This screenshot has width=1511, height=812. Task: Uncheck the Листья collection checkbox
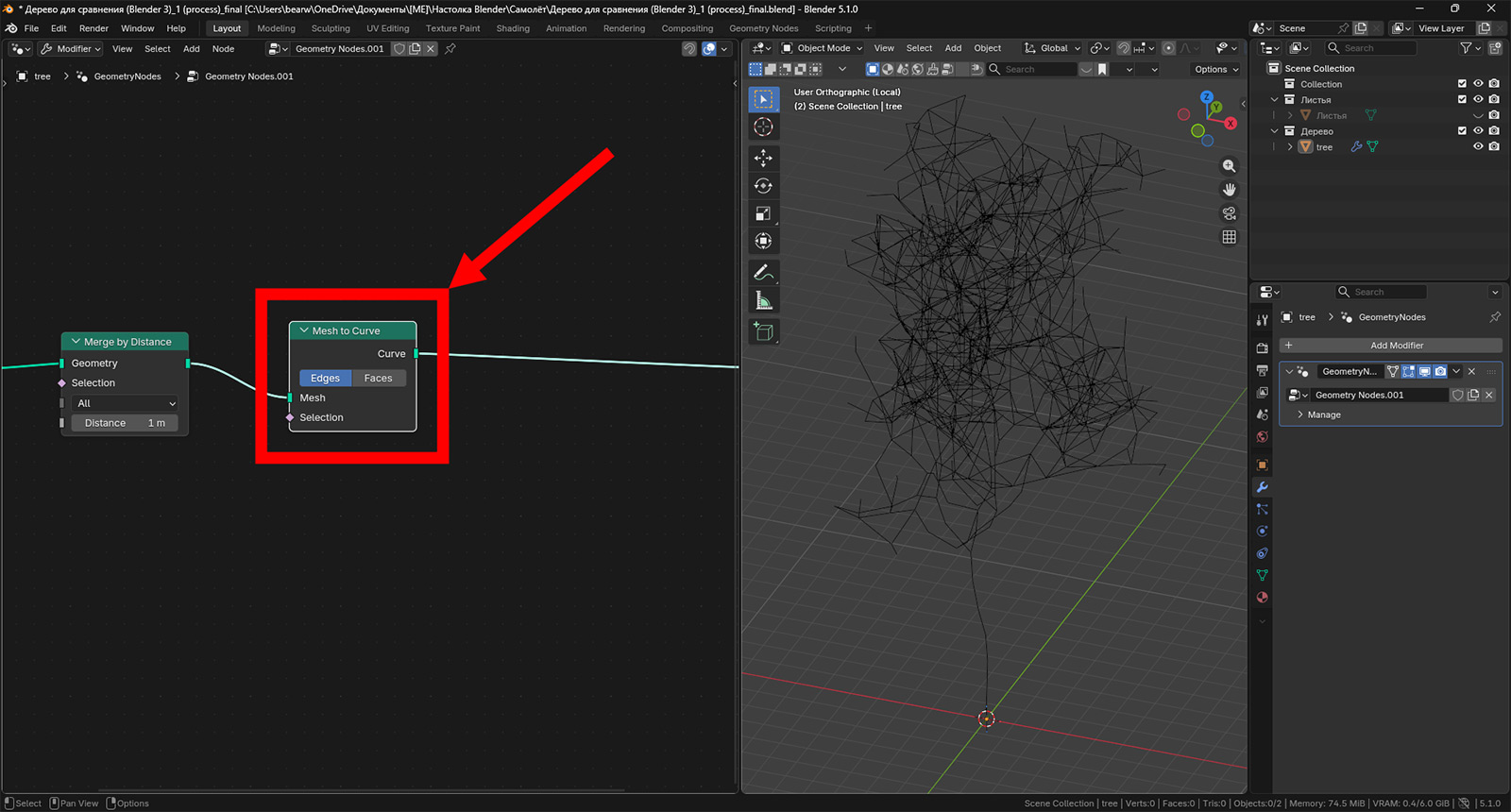pyautogui.click(x=1462, y=99)
